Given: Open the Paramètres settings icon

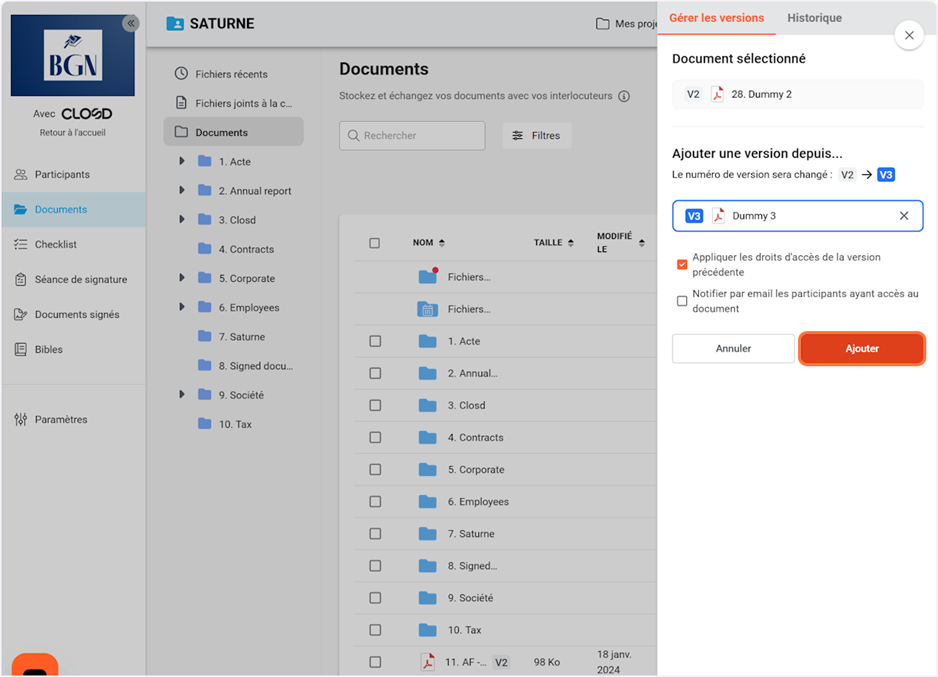Looking at the screenshot, I should 21,420.
